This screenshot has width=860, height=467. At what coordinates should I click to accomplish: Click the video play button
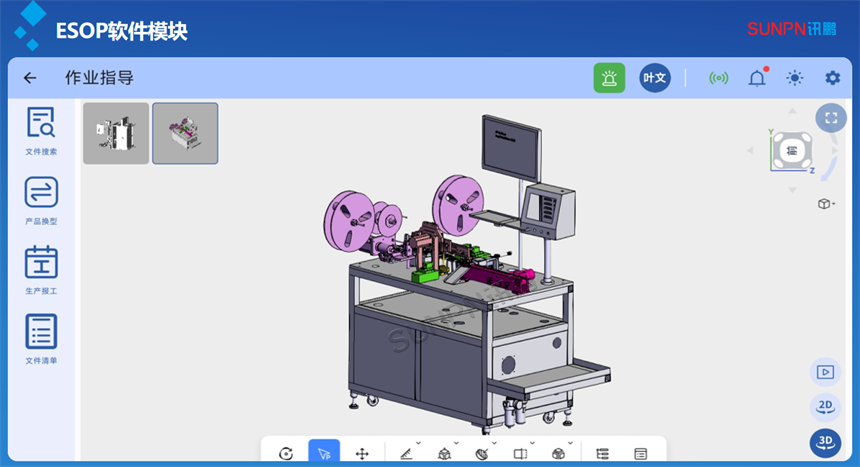tap(825, 372)
